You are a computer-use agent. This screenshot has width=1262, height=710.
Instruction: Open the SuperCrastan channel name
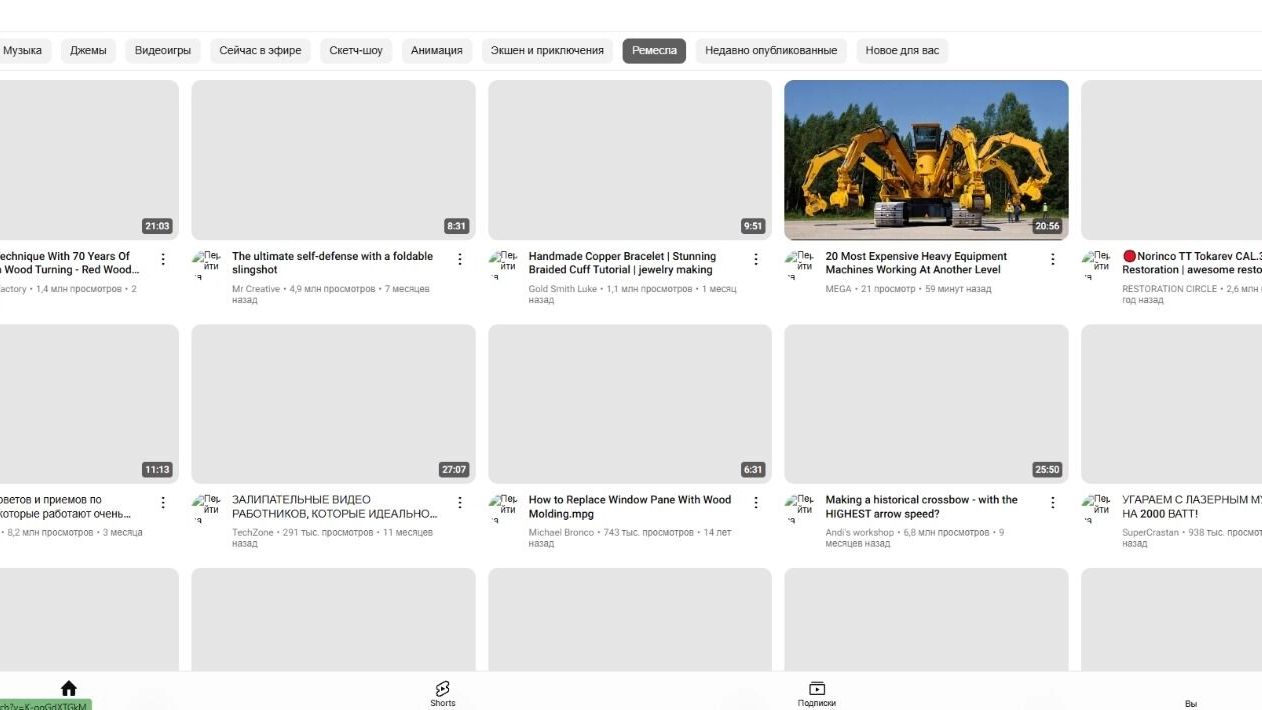[1150, 533]
